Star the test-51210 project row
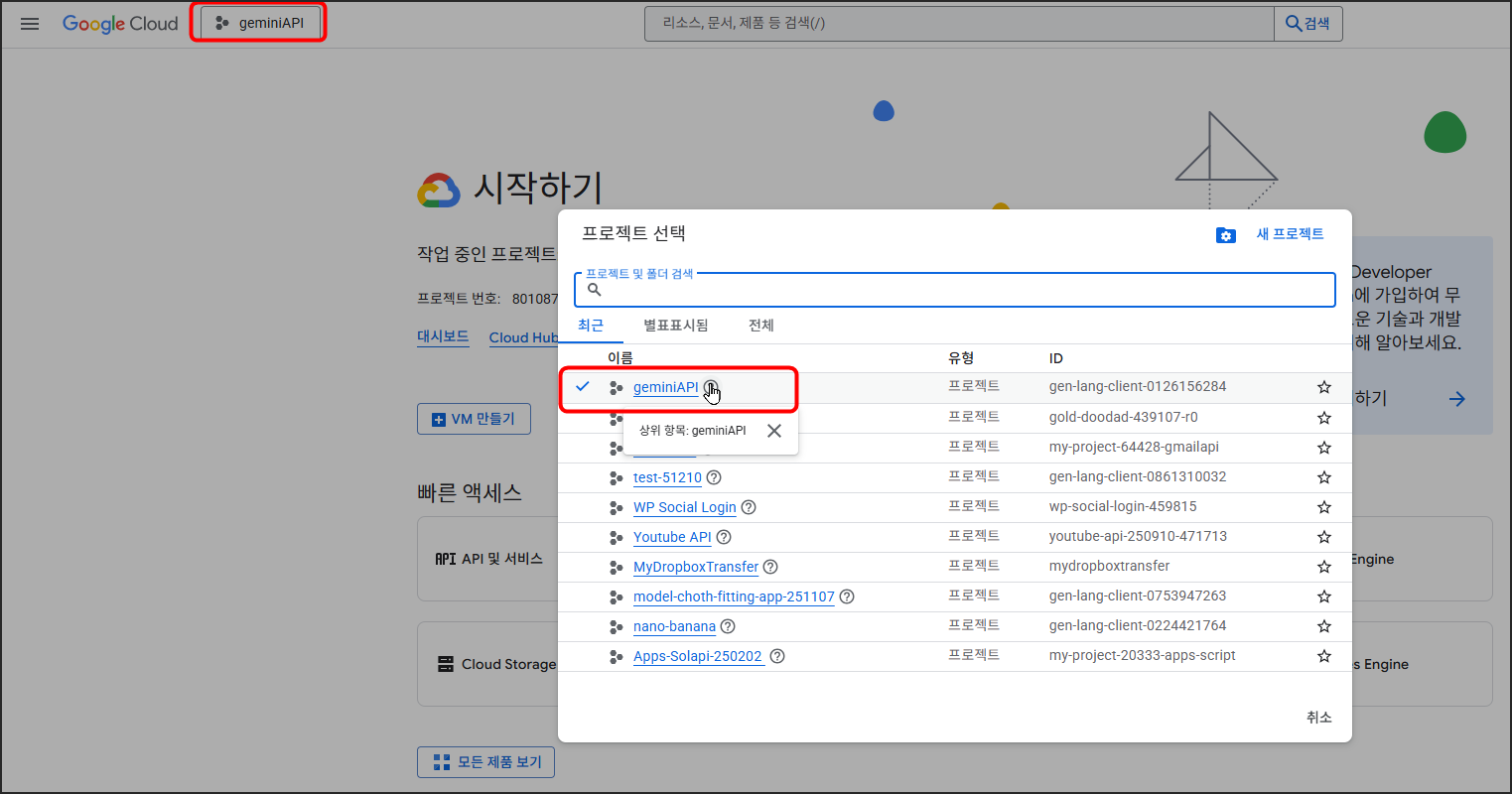 1324,477
